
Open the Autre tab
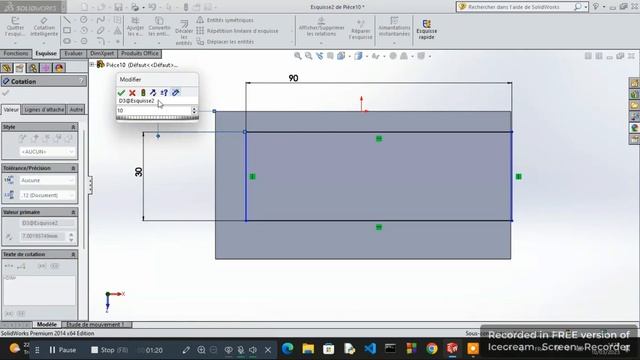coord(76,109)
